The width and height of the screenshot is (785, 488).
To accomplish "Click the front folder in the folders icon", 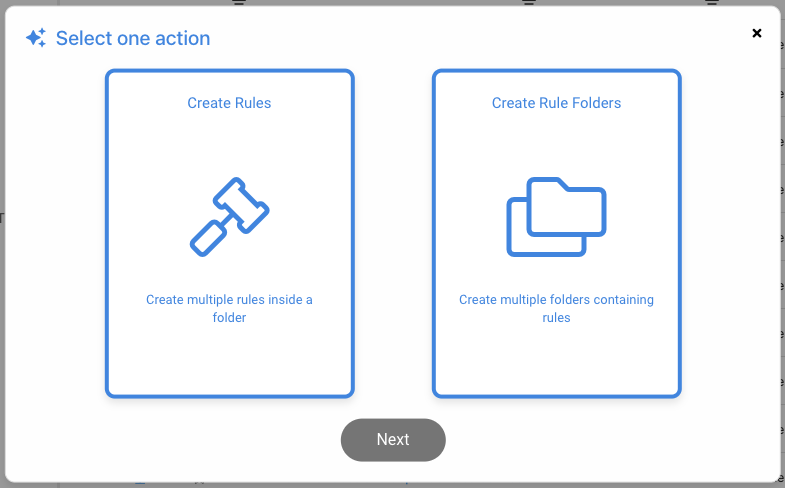I will click(569, 207).
